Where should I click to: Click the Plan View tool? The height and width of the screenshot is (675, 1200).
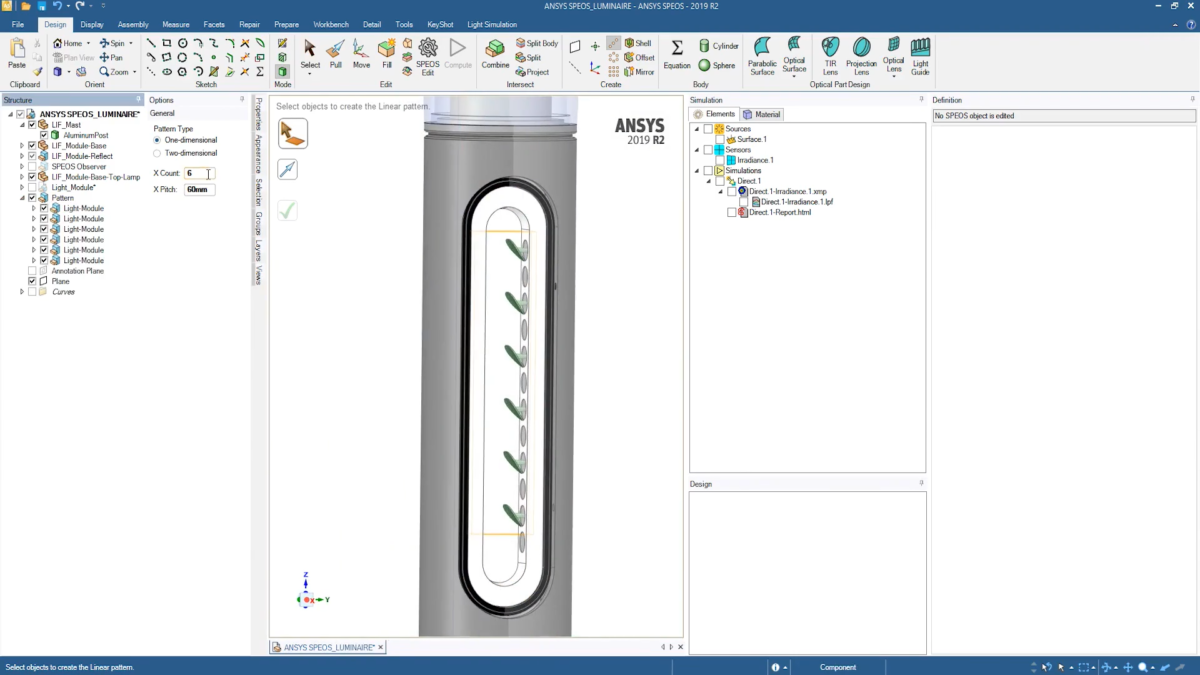tap(73, 58)
